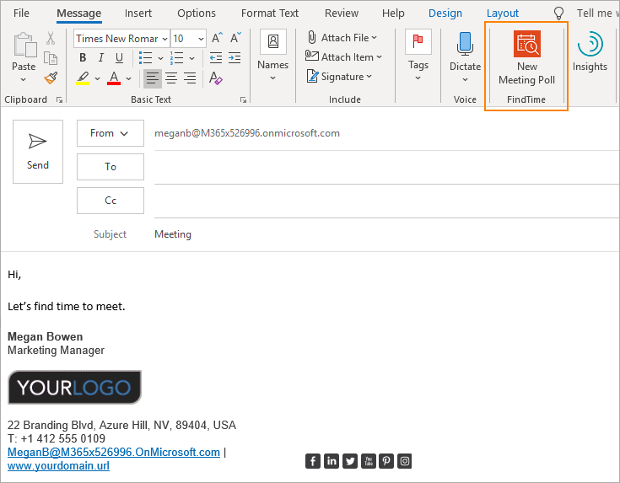Apply red font color

[x=114, y=78]
